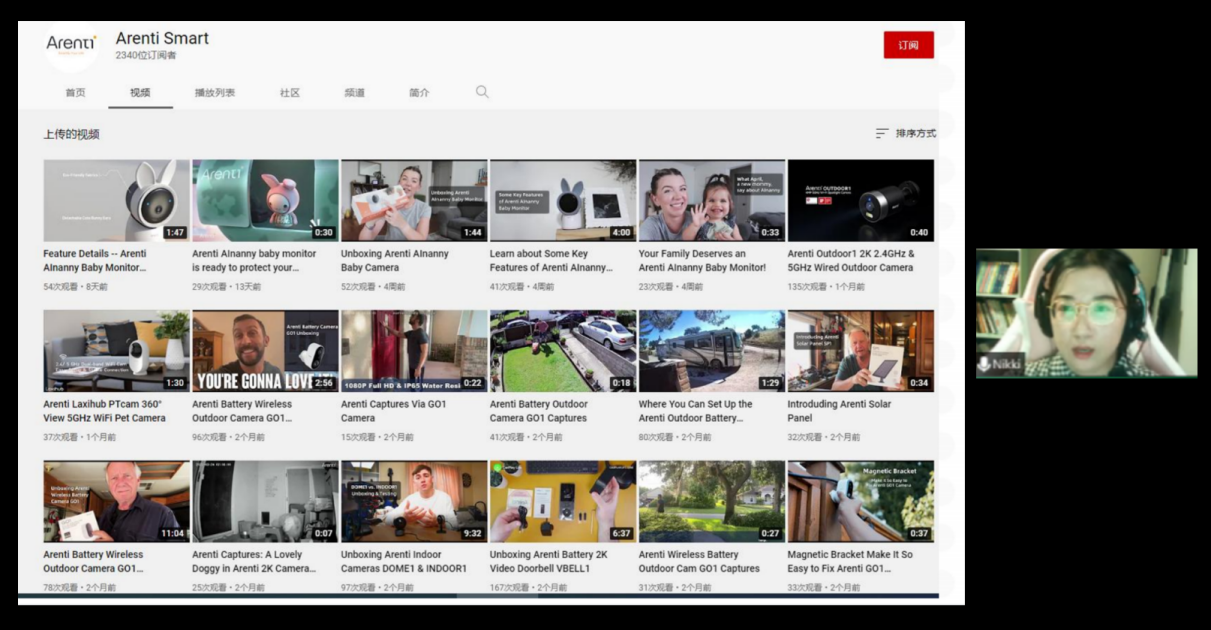Select the 视频 videos tab
Viewport: 1211px width, 630px height.
(140, 93)
